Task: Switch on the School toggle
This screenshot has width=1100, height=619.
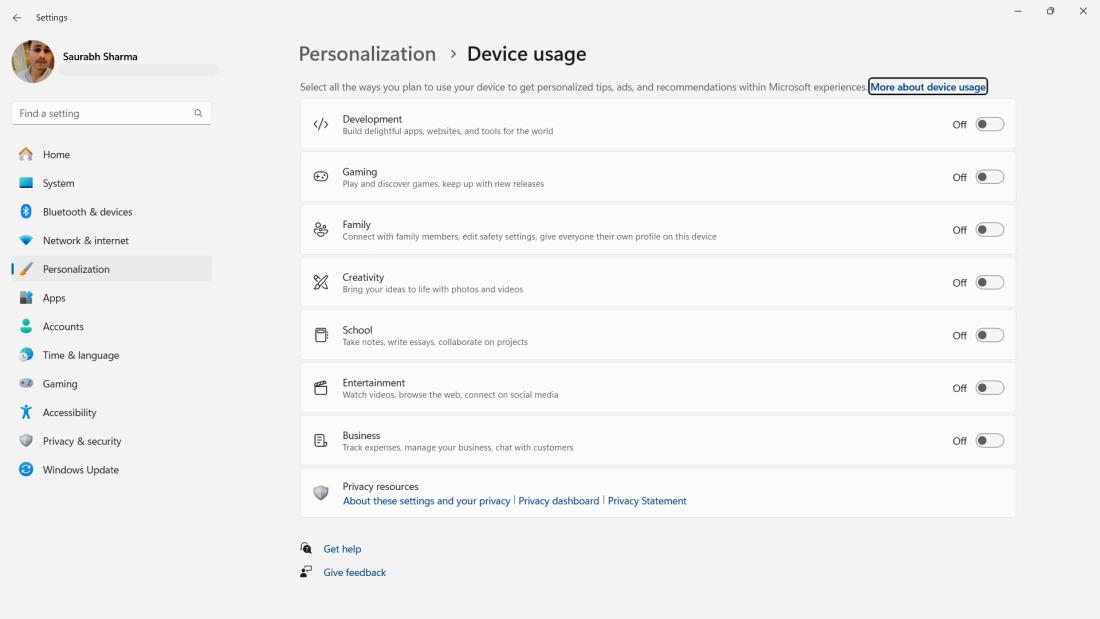Action: (x=989, y=335)
